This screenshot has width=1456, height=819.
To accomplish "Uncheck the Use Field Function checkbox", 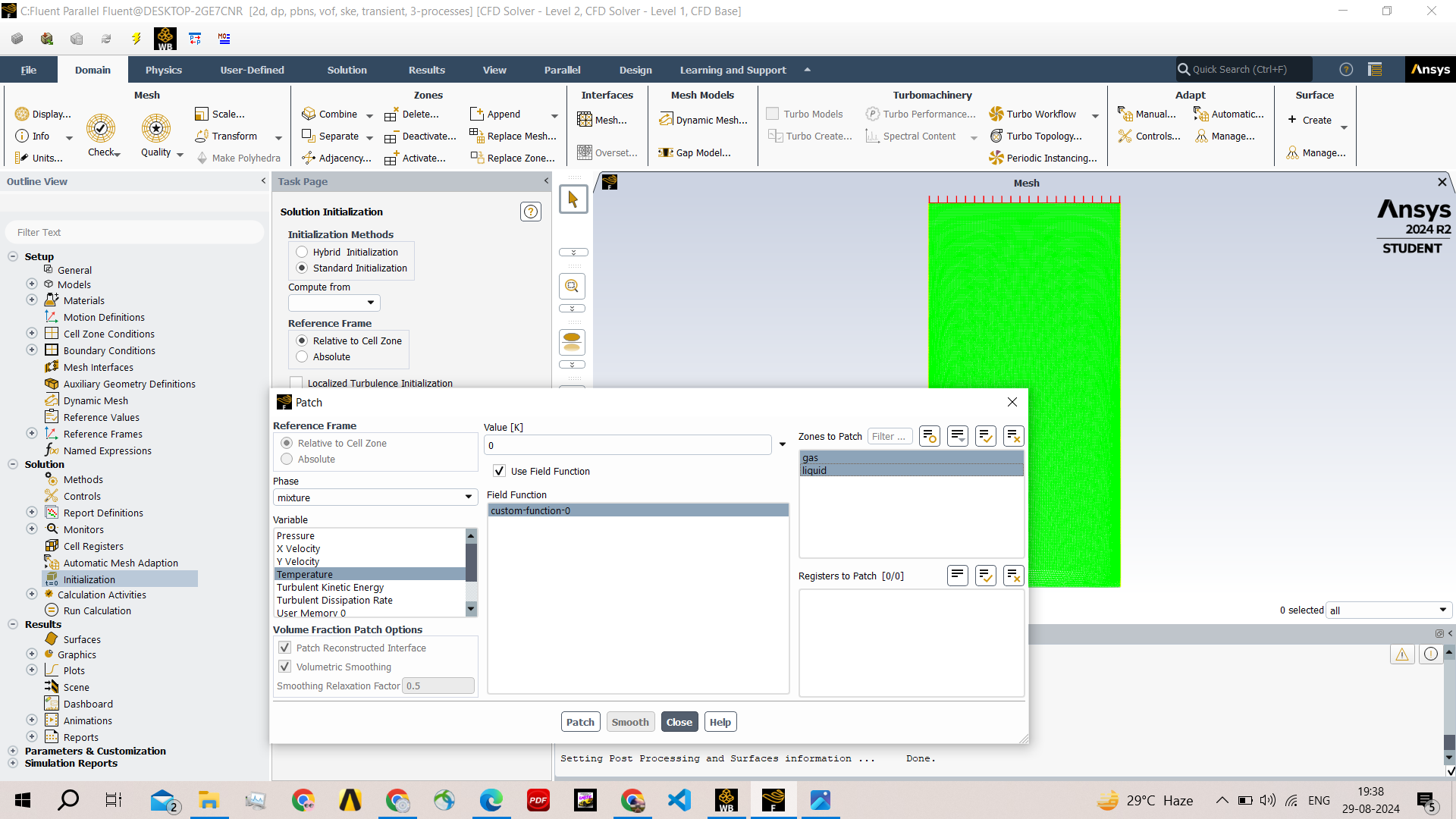I will point(499,471).
